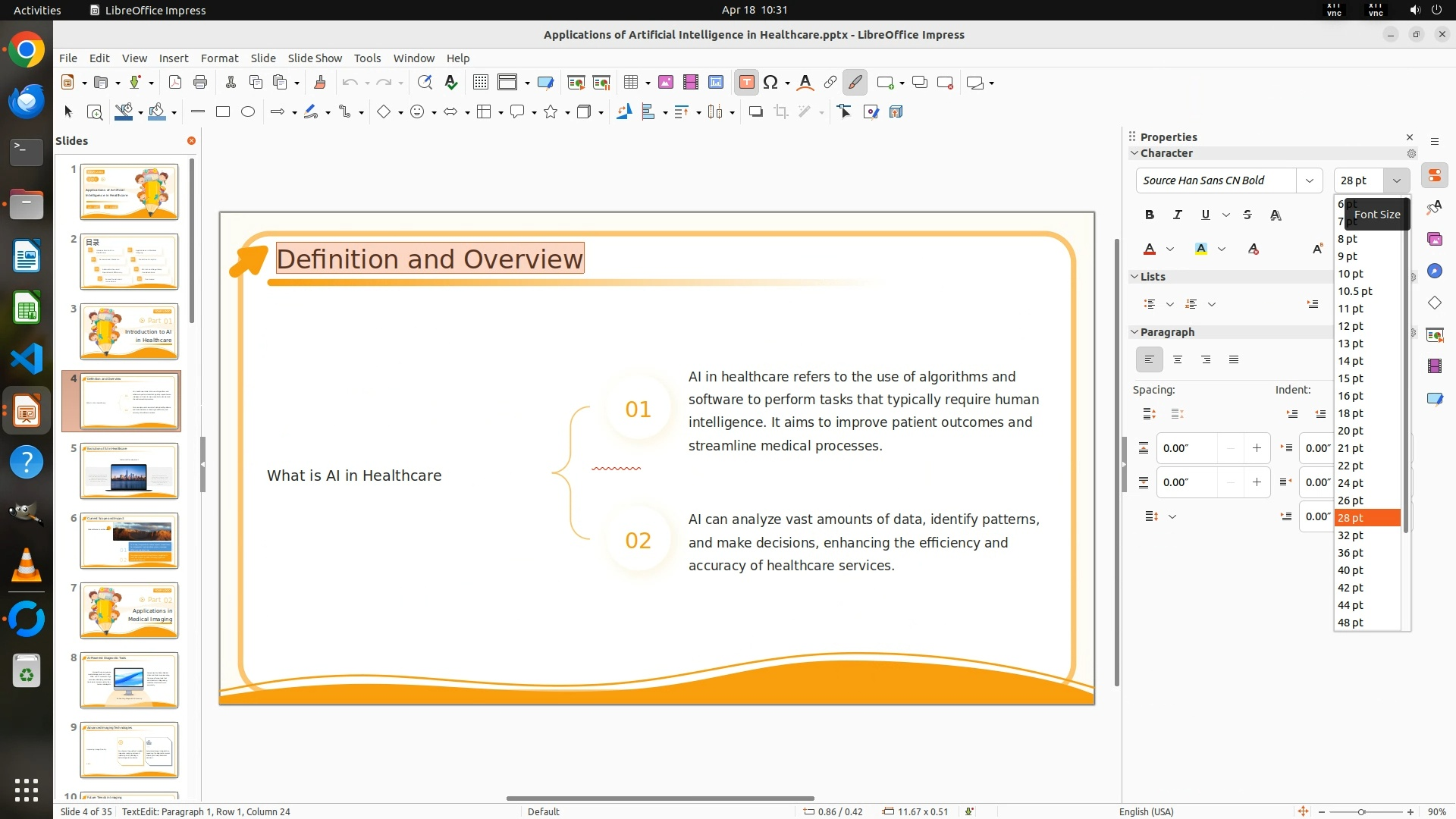Click the Display Grid icon
This screenshot has height=819, width=1456.
tap(480, 83)
